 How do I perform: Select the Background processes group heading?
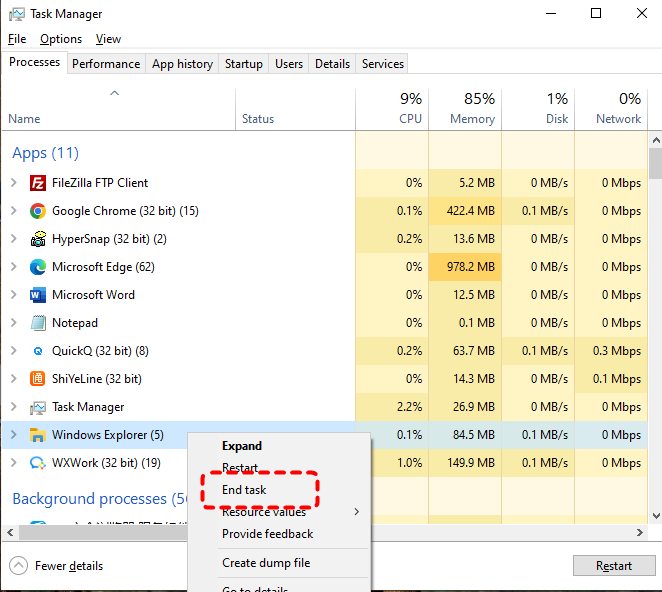click(x=100, y=499)
